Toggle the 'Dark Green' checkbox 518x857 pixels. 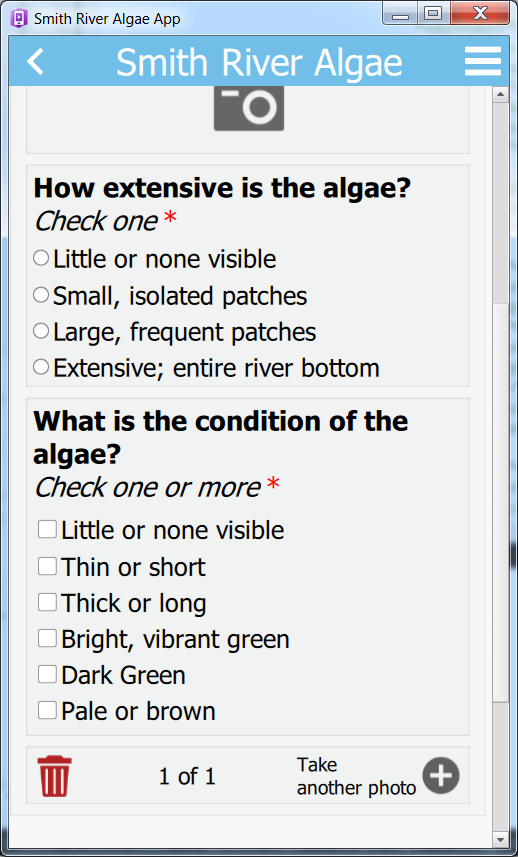(x=48, y=674)
